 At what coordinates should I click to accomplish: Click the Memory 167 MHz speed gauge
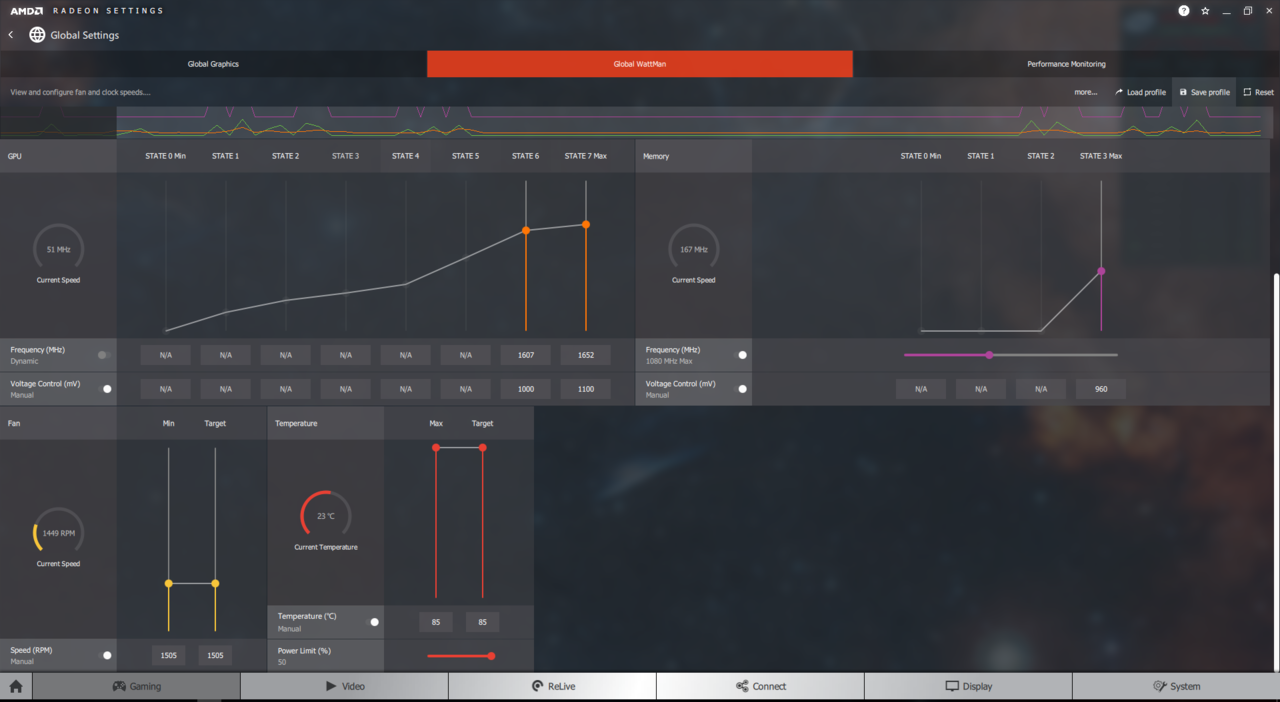click(x=693, y=249)
